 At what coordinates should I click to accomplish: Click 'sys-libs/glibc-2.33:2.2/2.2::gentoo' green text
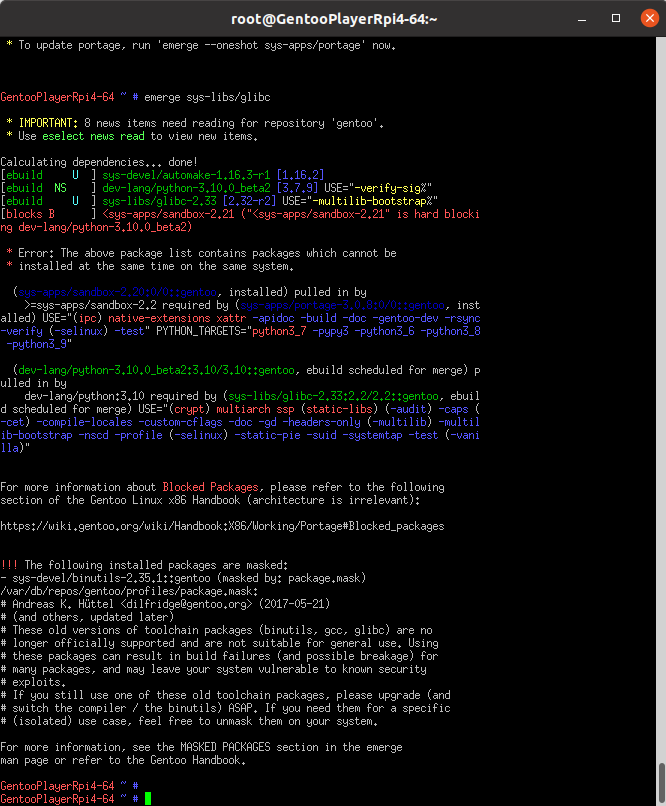click(333, 396)
